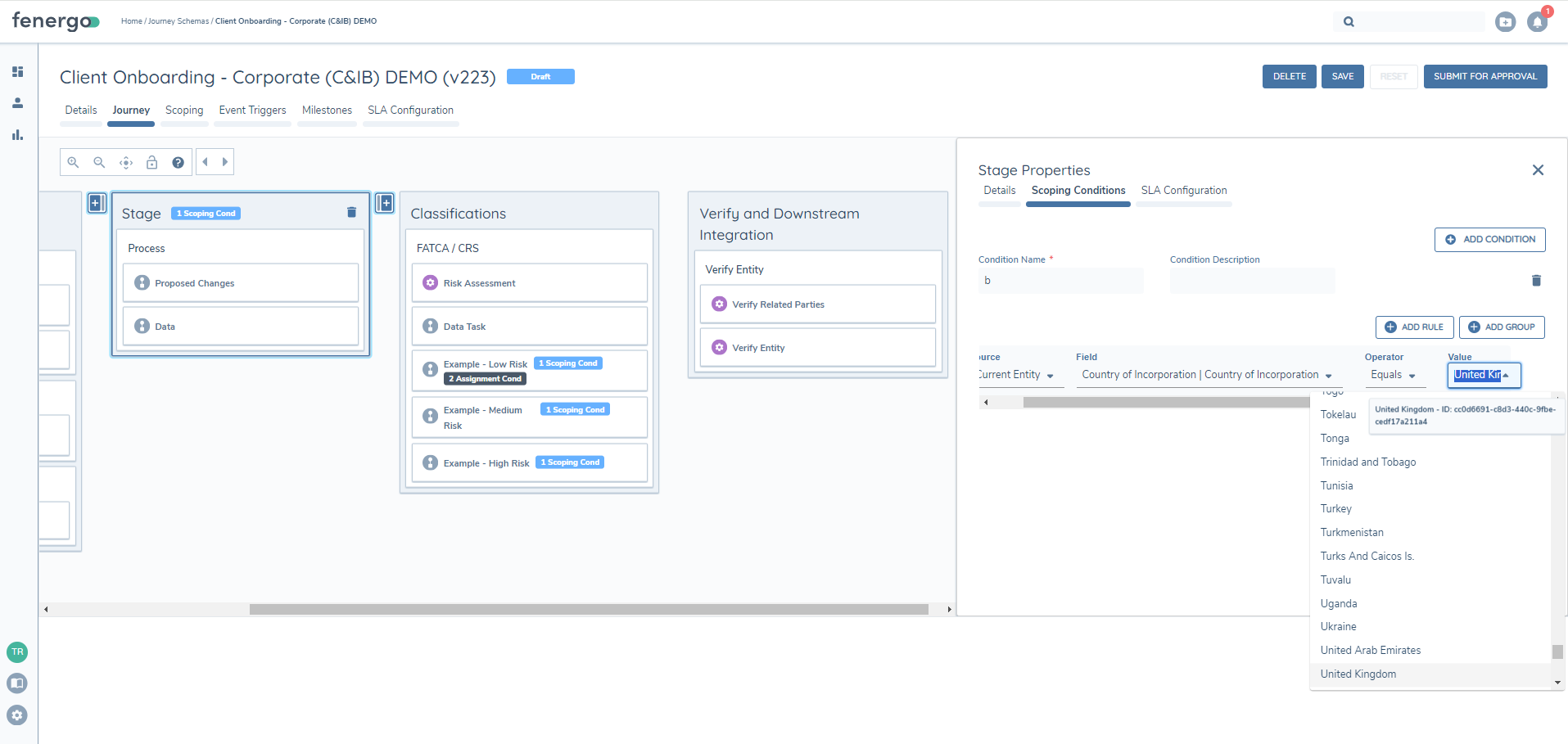Toggle the canvas lock icon
This screenshot has height=744, width=1568.
click(x=151, y=162)
